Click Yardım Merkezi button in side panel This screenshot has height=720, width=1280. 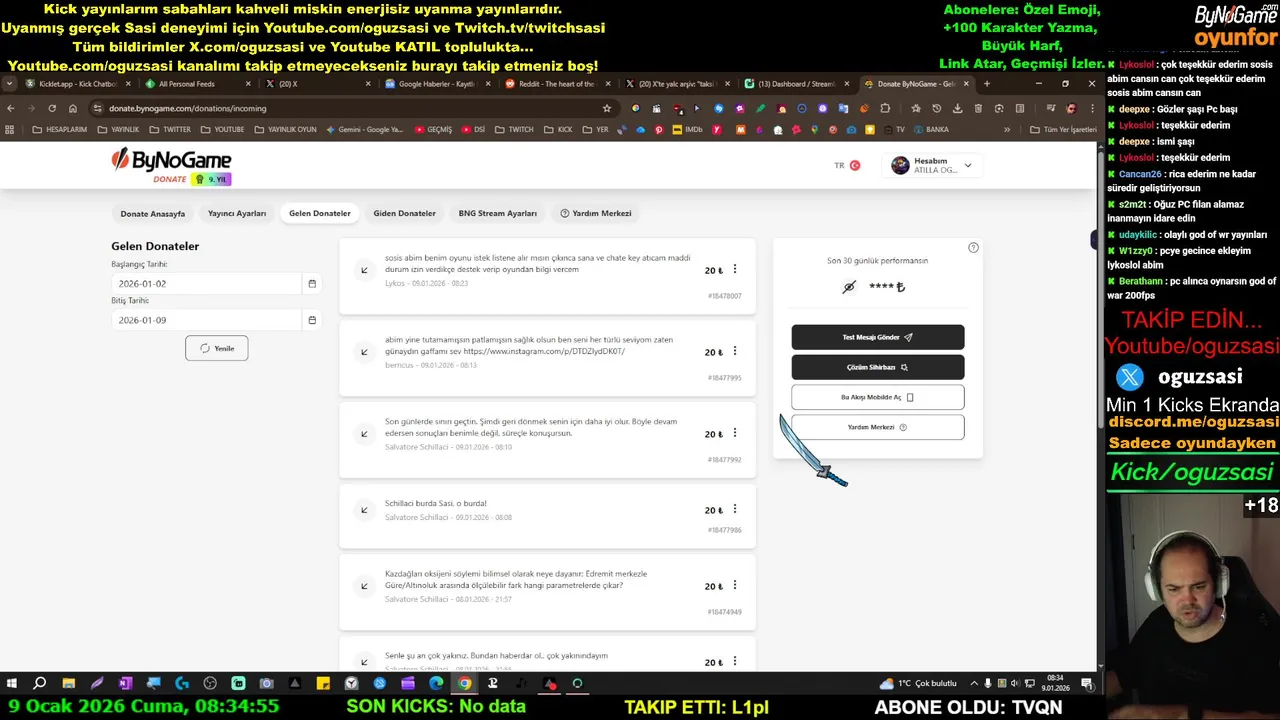point(878,427)
